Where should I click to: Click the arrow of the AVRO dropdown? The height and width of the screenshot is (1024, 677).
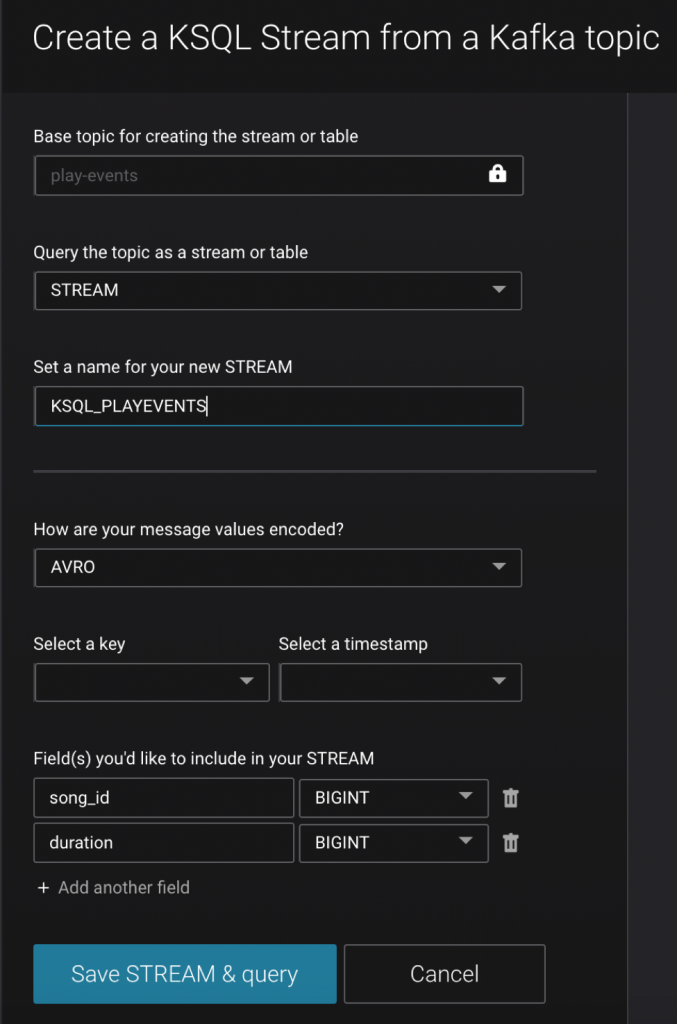click(499, 566)
